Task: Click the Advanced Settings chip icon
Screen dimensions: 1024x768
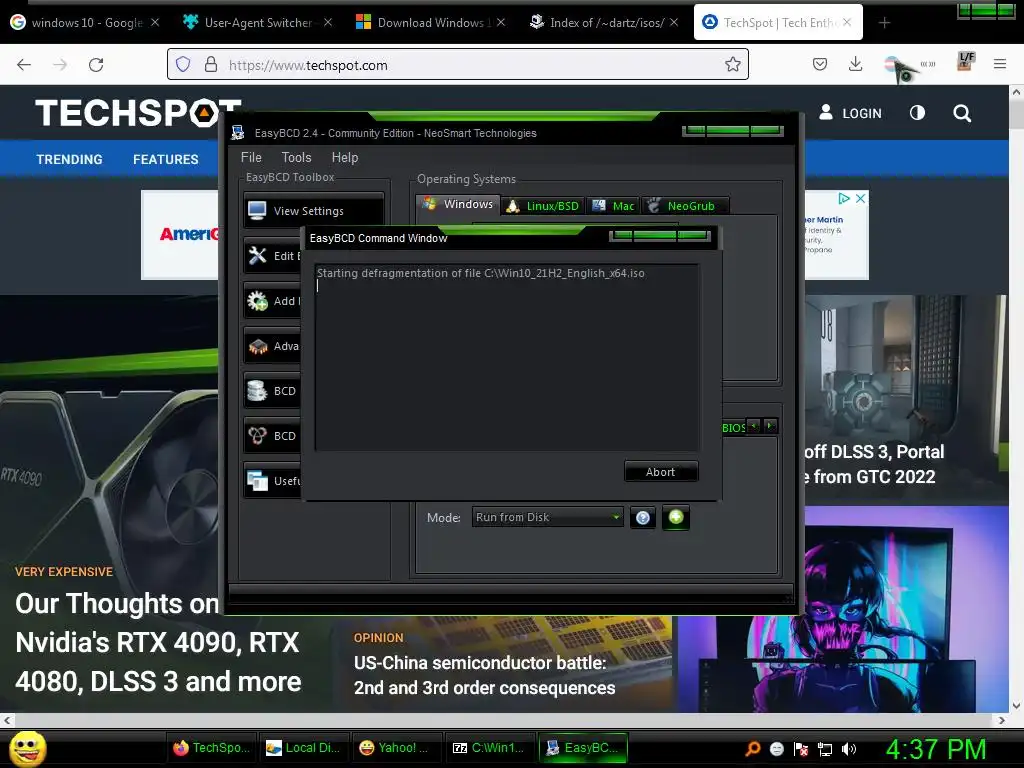Action: click(257, 345)
